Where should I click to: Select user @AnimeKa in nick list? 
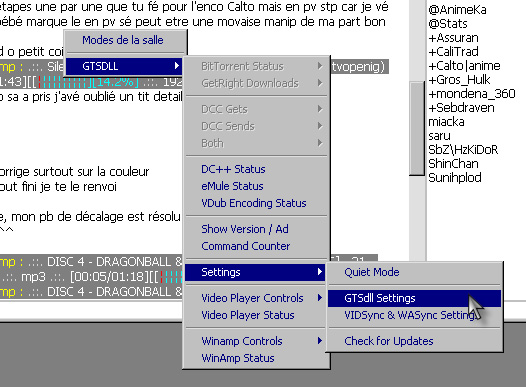(x=457, y=10)
